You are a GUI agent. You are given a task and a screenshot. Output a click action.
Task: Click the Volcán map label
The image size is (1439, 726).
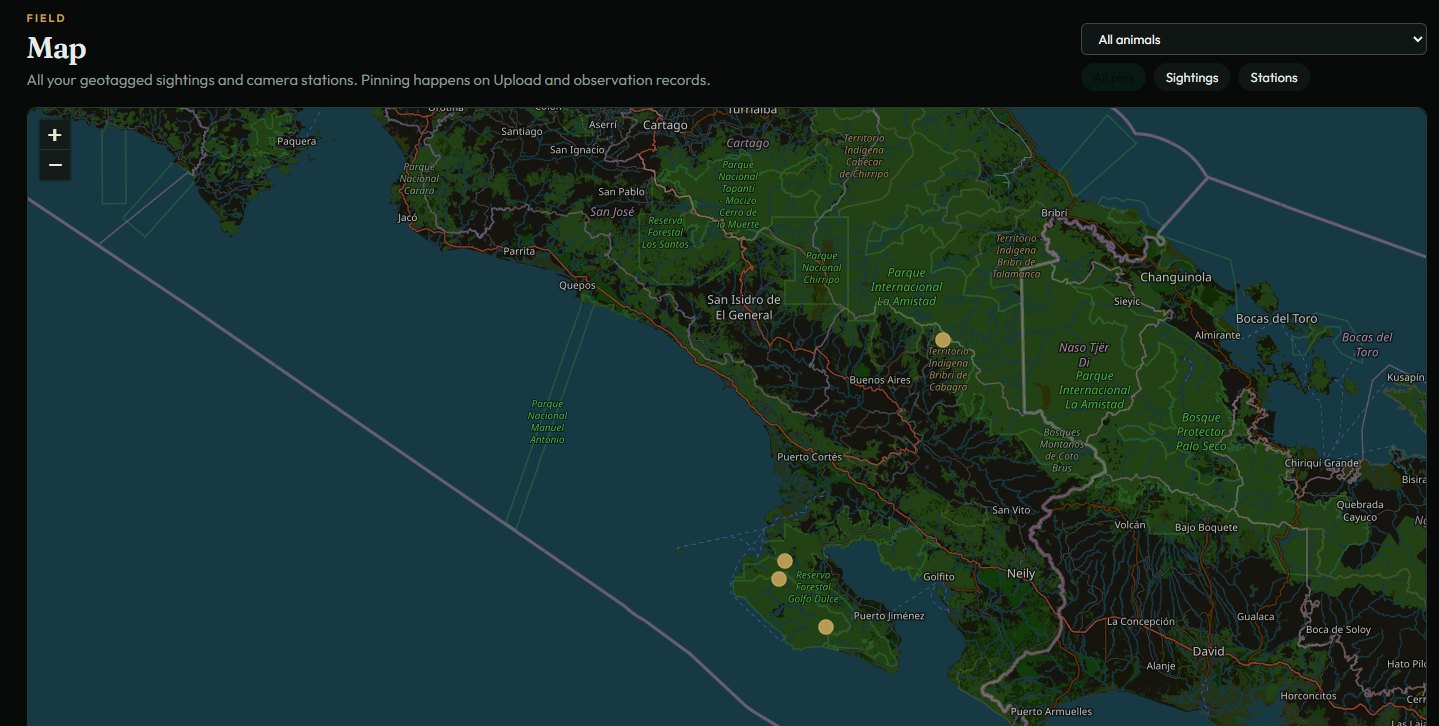1130,525
